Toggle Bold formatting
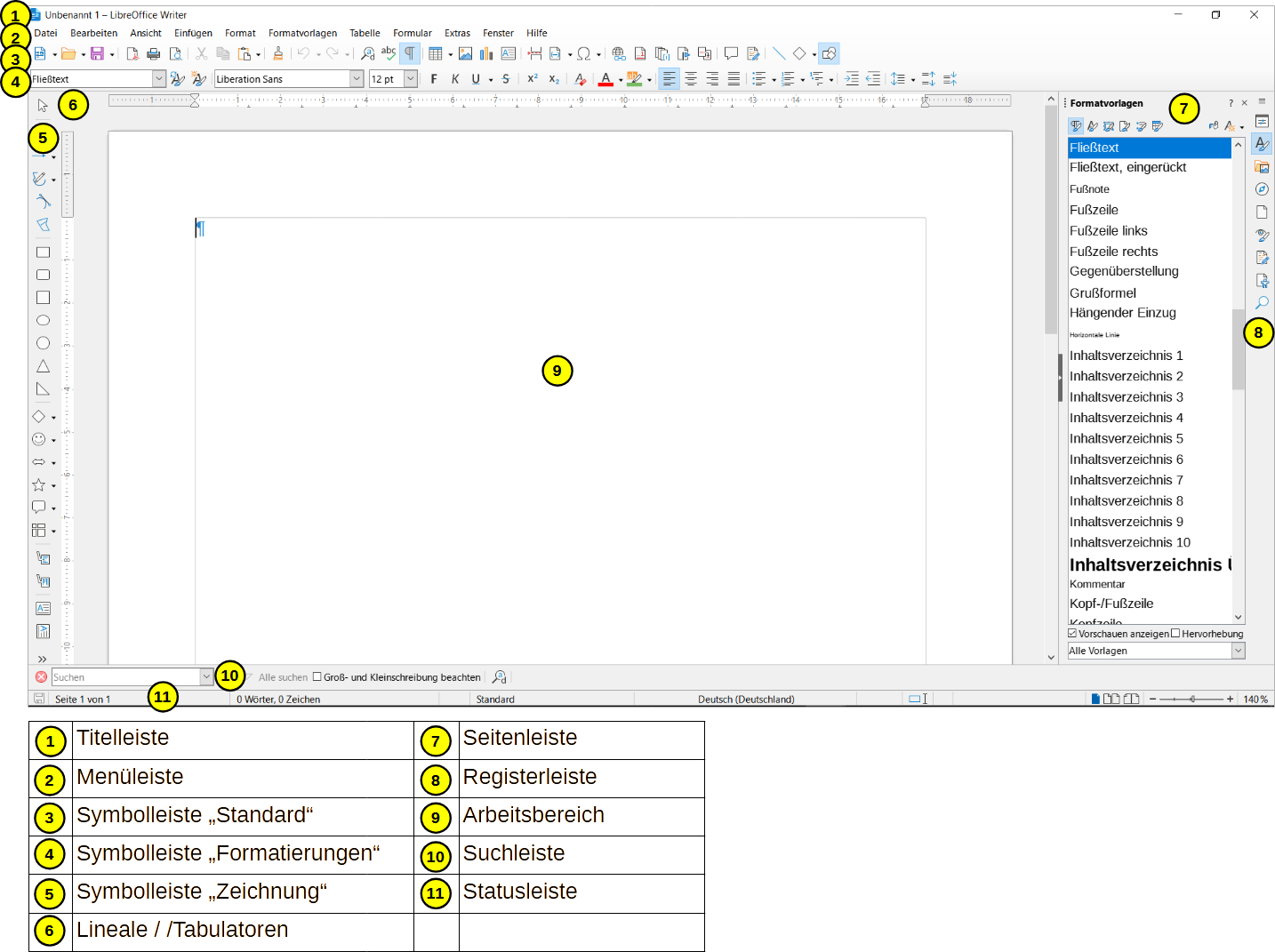The width and height of the screenshot is (1275, 952). point(434,79)
